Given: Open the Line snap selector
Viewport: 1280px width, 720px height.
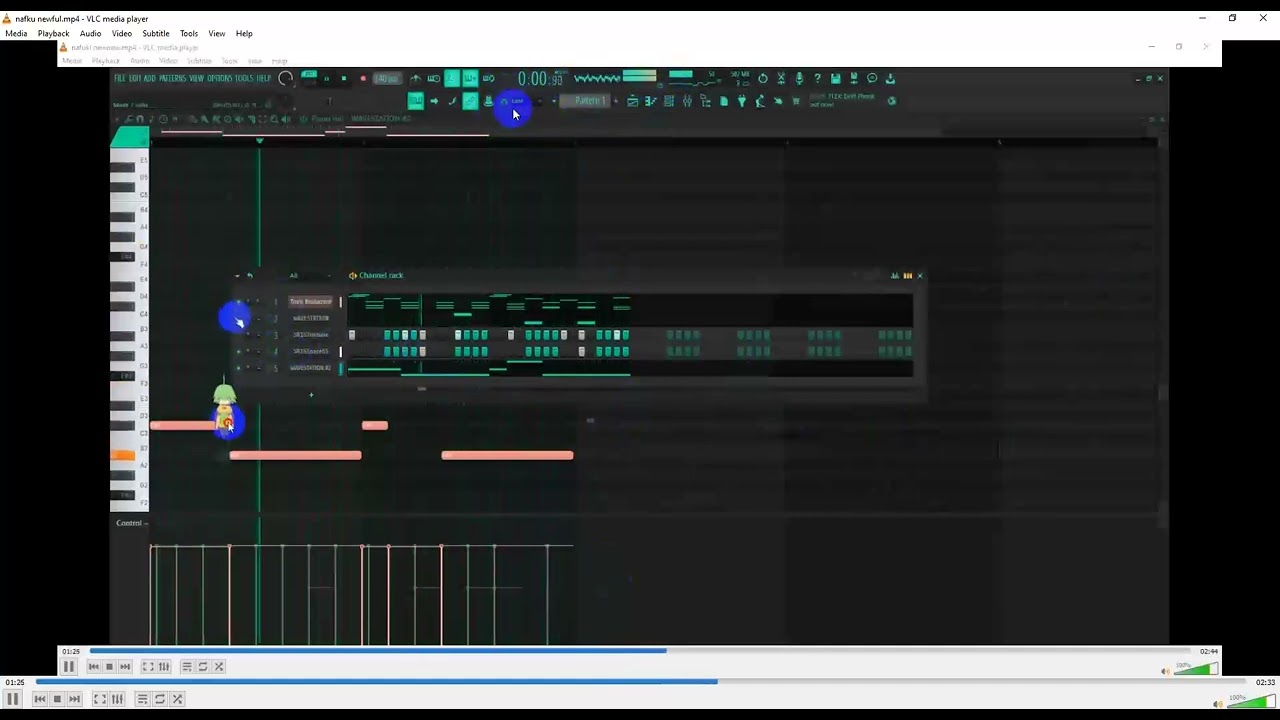Looking at the screenshot, I should [x=517, y=101].
